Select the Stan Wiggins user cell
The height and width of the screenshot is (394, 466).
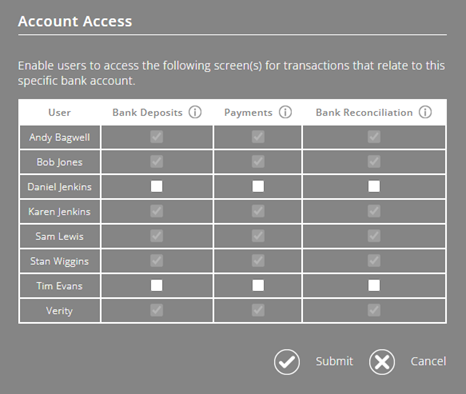pos(60,261)
